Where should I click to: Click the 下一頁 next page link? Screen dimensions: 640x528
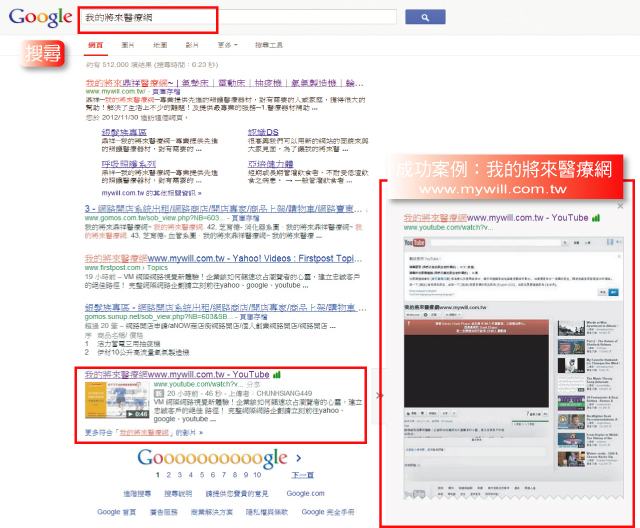click(302, 475)
